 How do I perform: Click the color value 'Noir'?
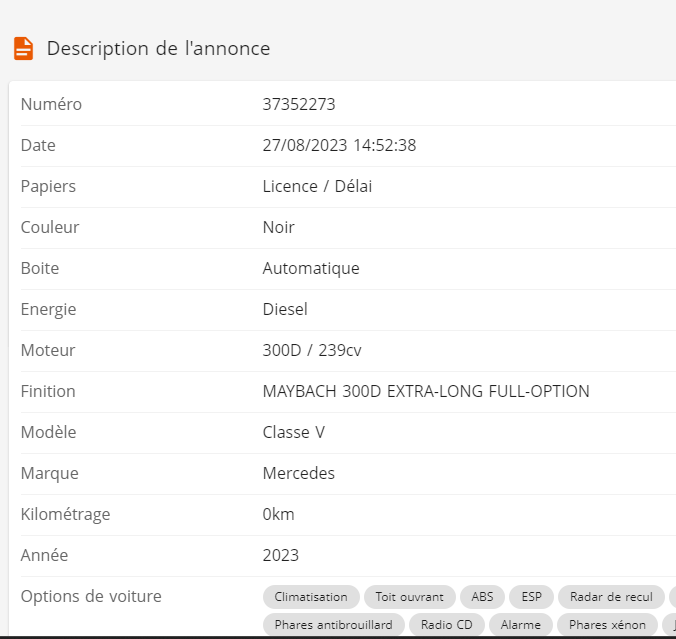pyautogui.click(x=279, y=227)
